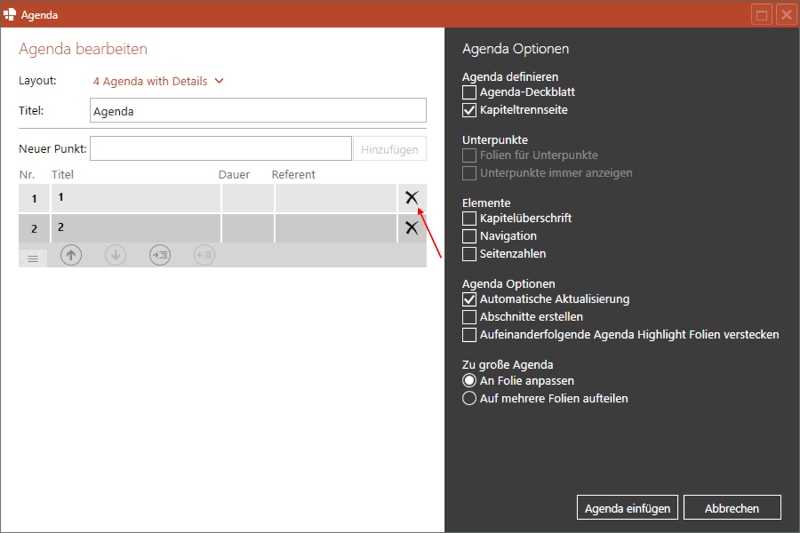The image size is (800, 533).
Task: Focus the Neuer Punkt input field
Action: [x=220, y=149]
